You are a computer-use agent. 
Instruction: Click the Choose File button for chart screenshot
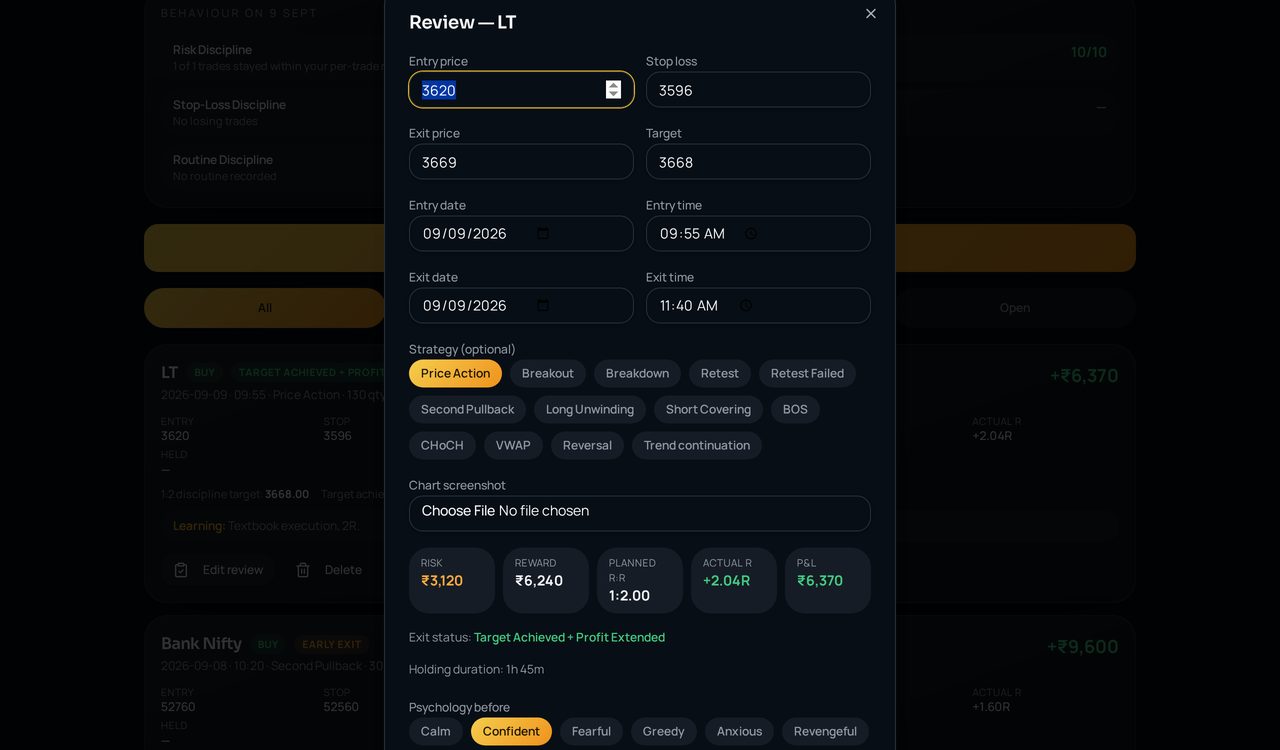pyautogui.click(x=458, y=511)
